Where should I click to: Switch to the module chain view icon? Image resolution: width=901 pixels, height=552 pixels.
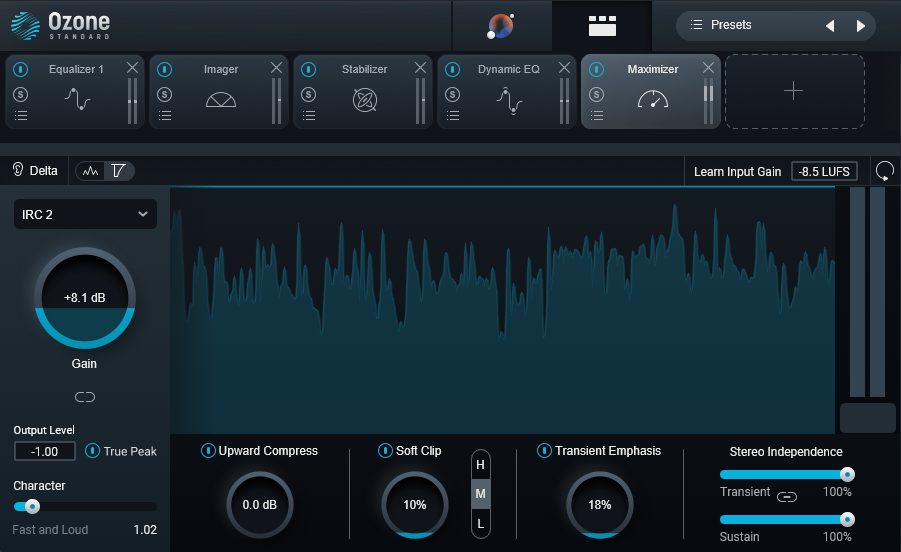[602, 26]
